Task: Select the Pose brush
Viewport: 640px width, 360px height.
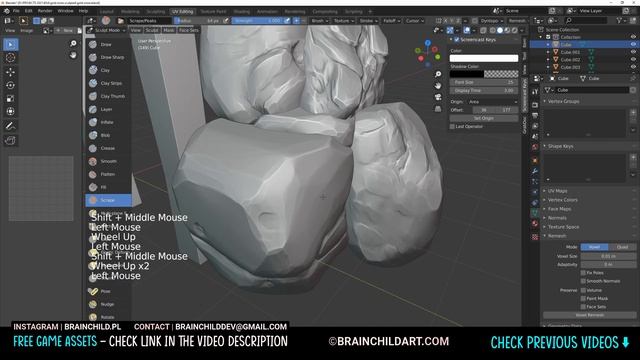Action: pos(108,291)
